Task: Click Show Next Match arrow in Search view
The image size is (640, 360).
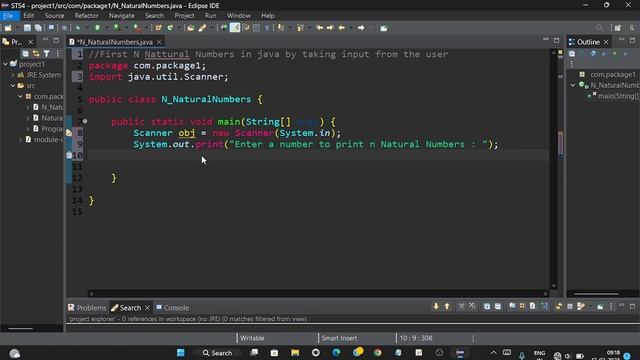Action: (x=436, y=306)
